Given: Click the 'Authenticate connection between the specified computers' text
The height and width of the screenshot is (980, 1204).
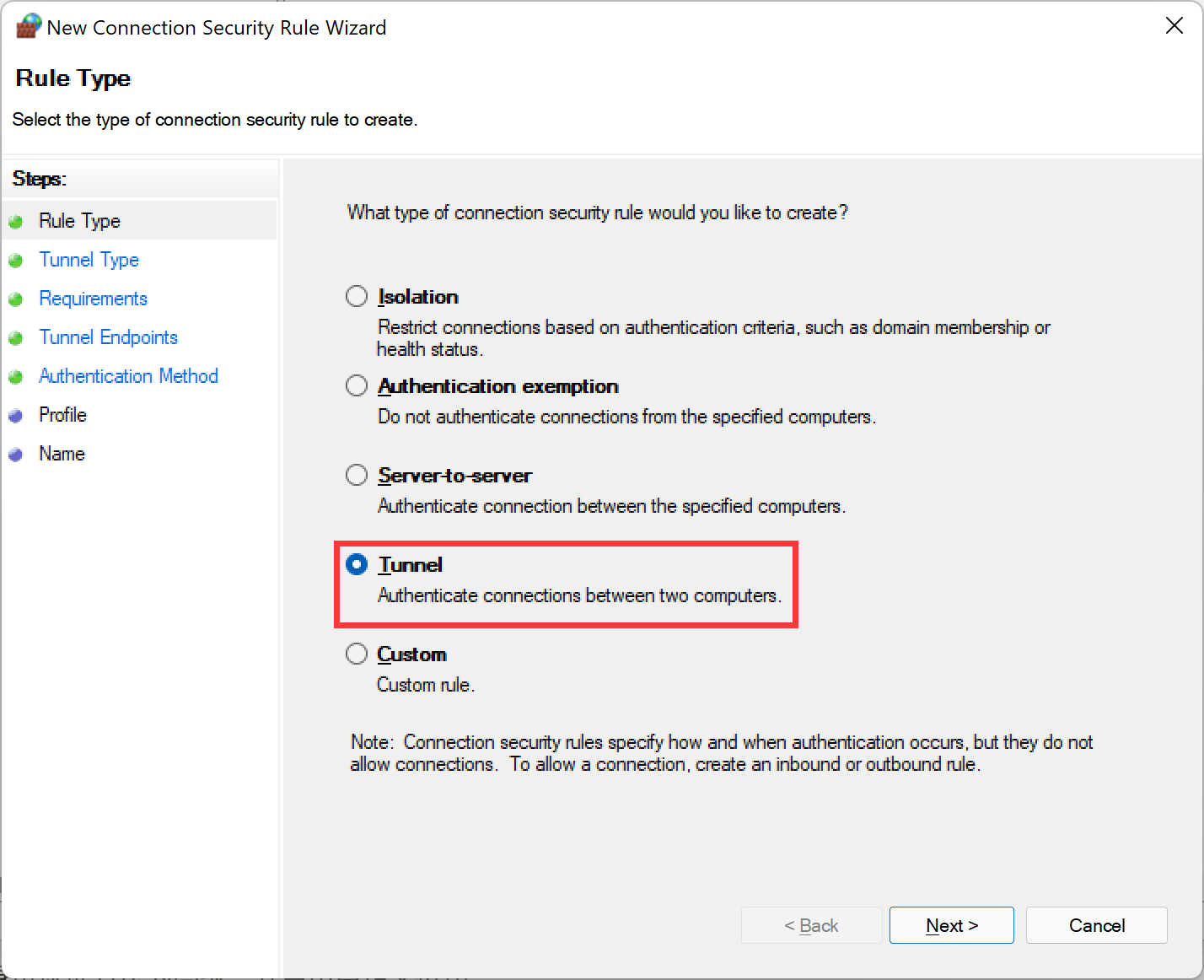Looking at the screenshot, I should click(611, 506).
